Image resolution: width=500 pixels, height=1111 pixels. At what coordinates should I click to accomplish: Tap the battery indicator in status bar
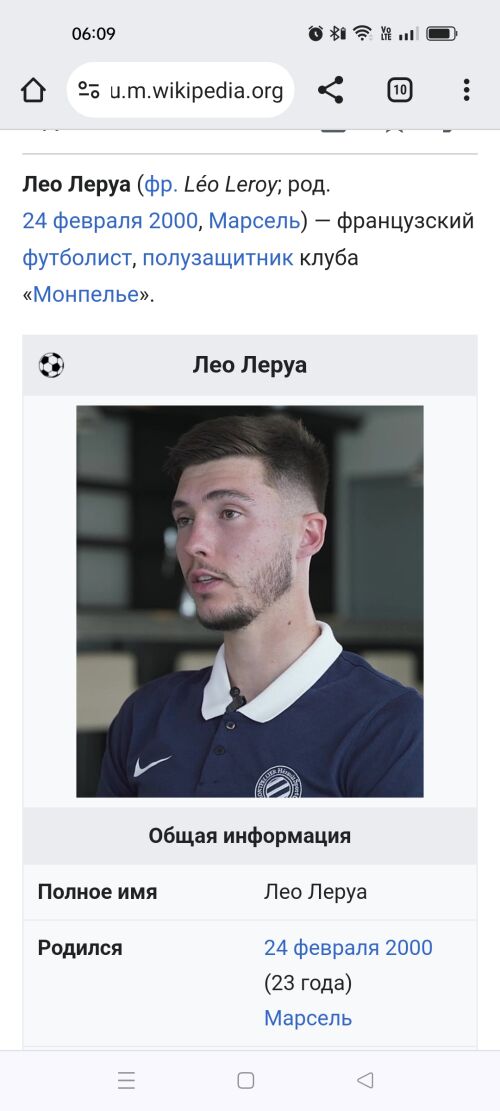click(x=442, y=33)
